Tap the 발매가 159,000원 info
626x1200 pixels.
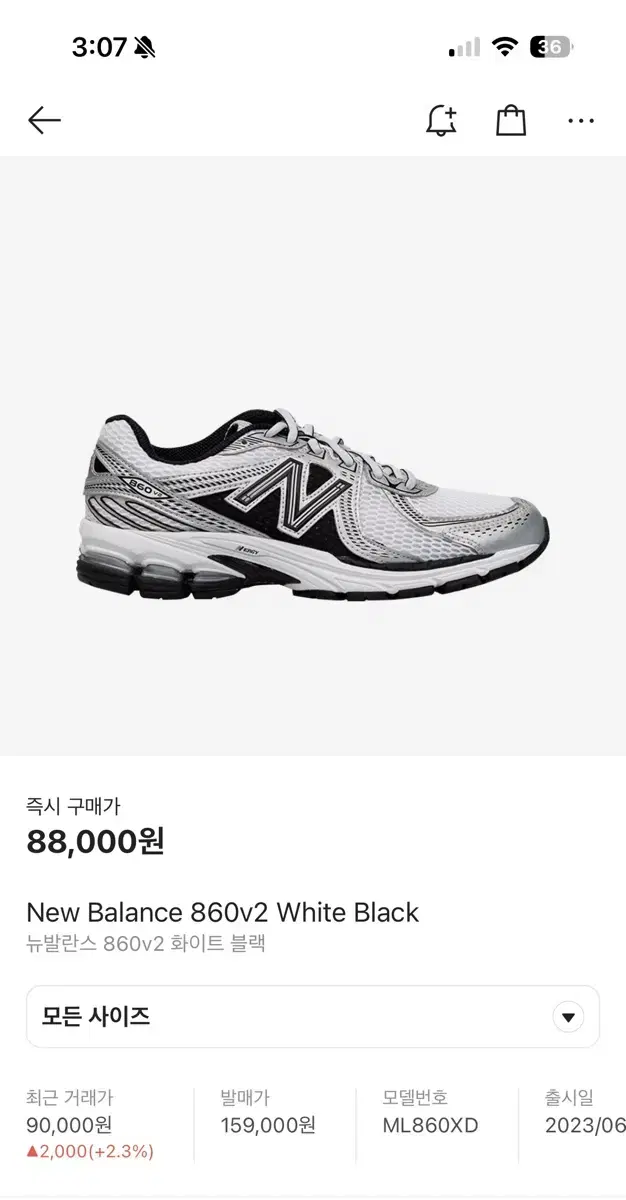[x=268, y=1112]
